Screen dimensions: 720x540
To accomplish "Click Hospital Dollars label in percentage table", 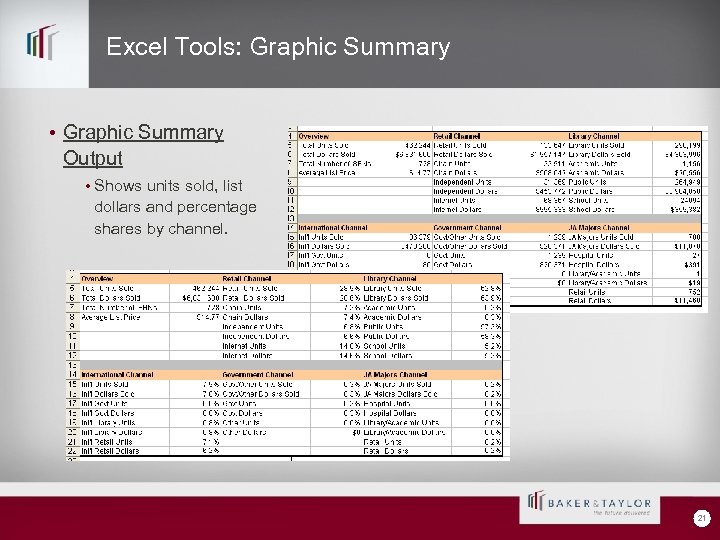I will click(390, 413).
